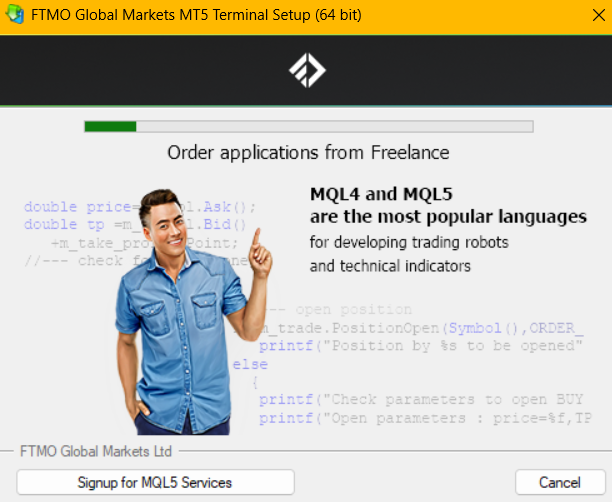Click the FTMO logo in the dark banner
The width and height of the screenshot is (612, 502).
pyautogui.click(x=307, y=70)
